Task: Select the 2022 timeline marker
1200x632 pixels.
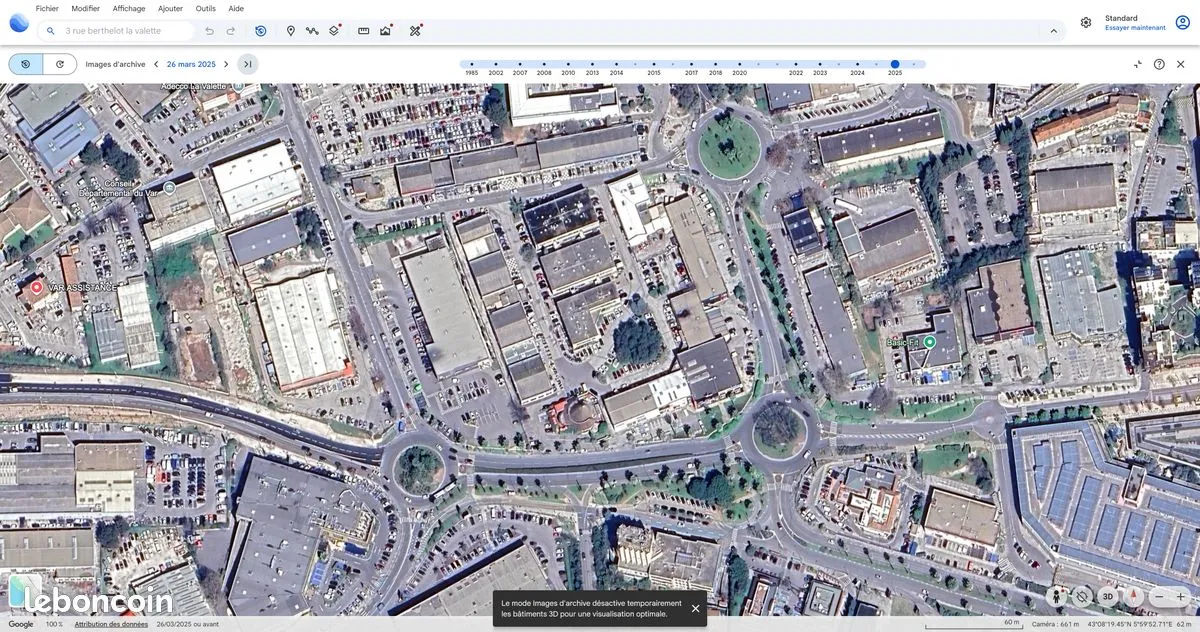Action: pos(796,64)
